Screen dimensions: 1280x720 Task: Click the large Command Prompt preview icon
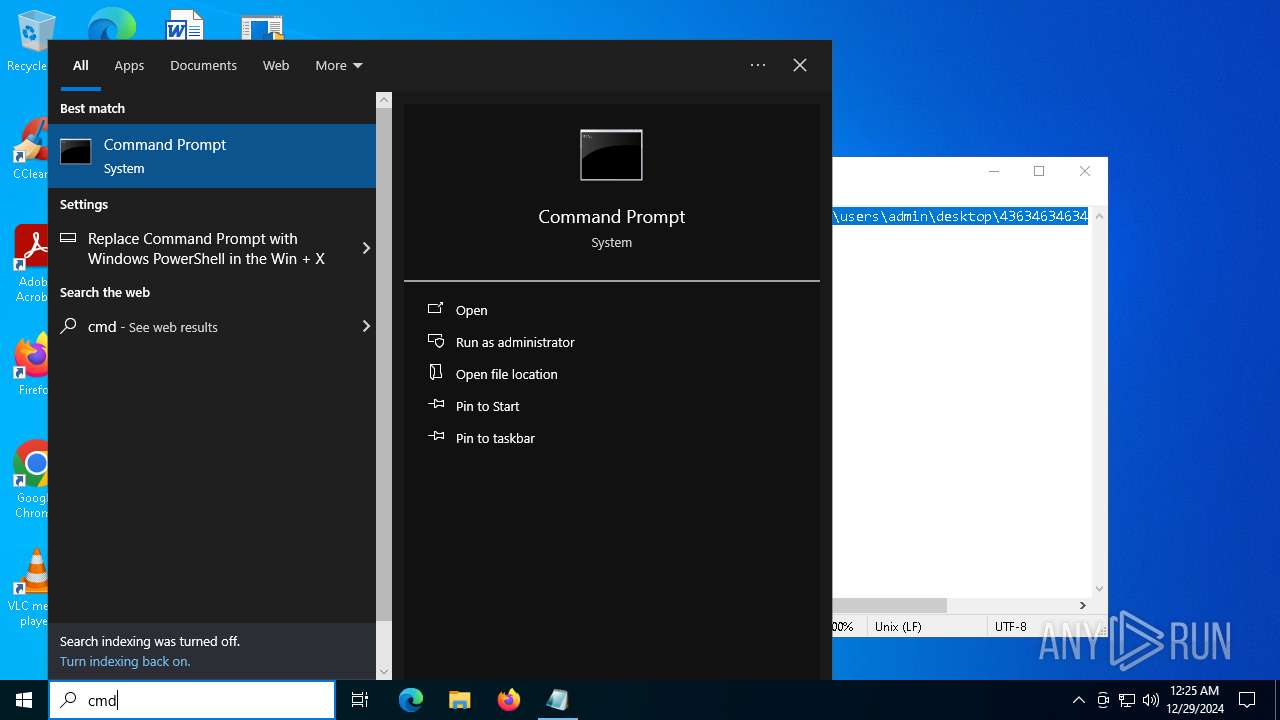point(611,155)
